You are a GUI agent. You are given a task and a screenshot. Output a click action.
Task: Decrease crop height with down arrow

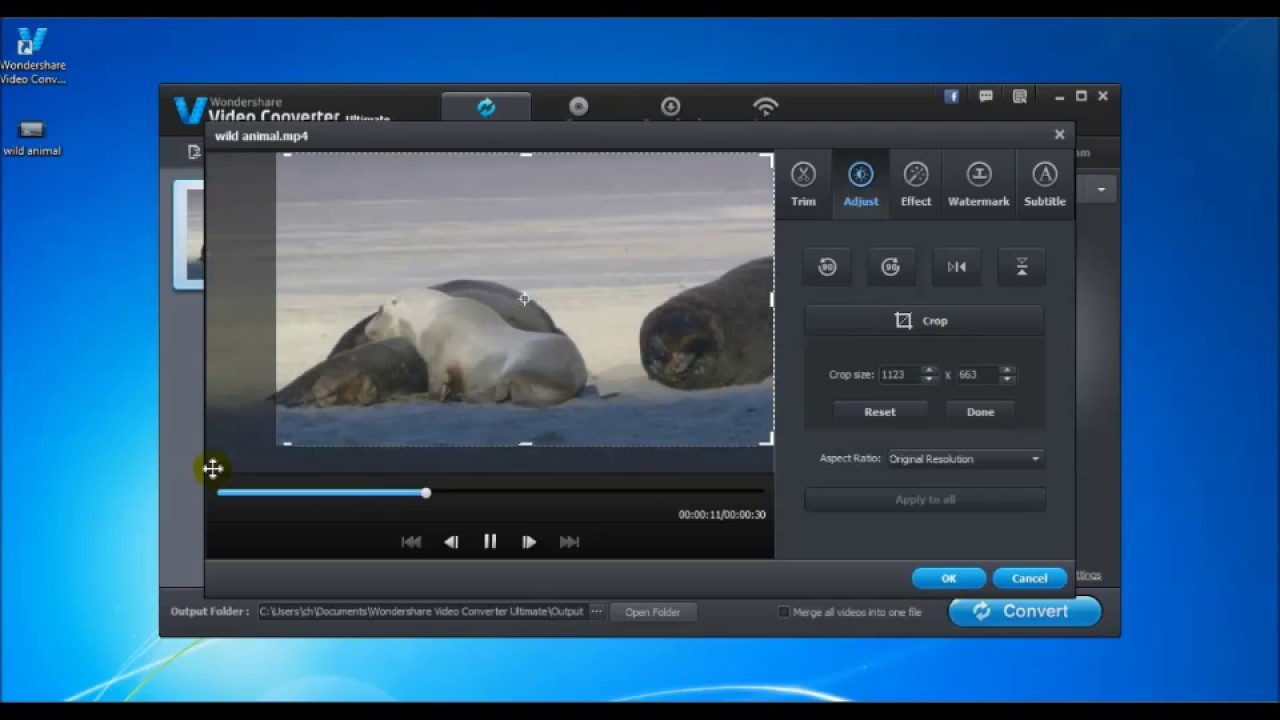pos(1007,380)
